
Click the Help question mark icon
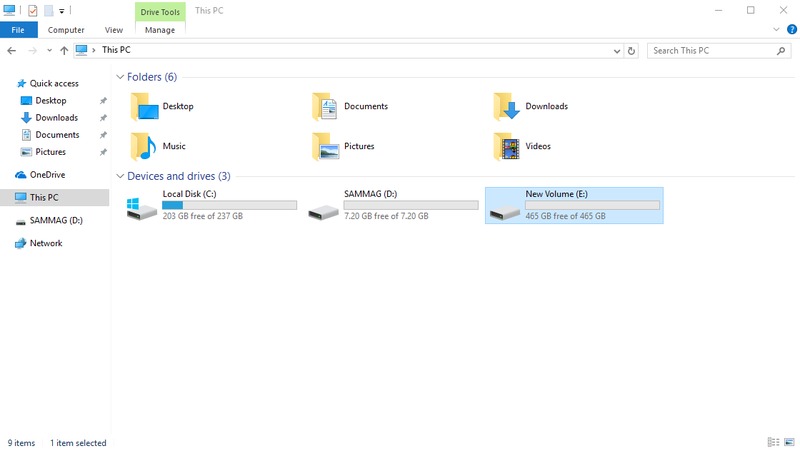point(791,30)
